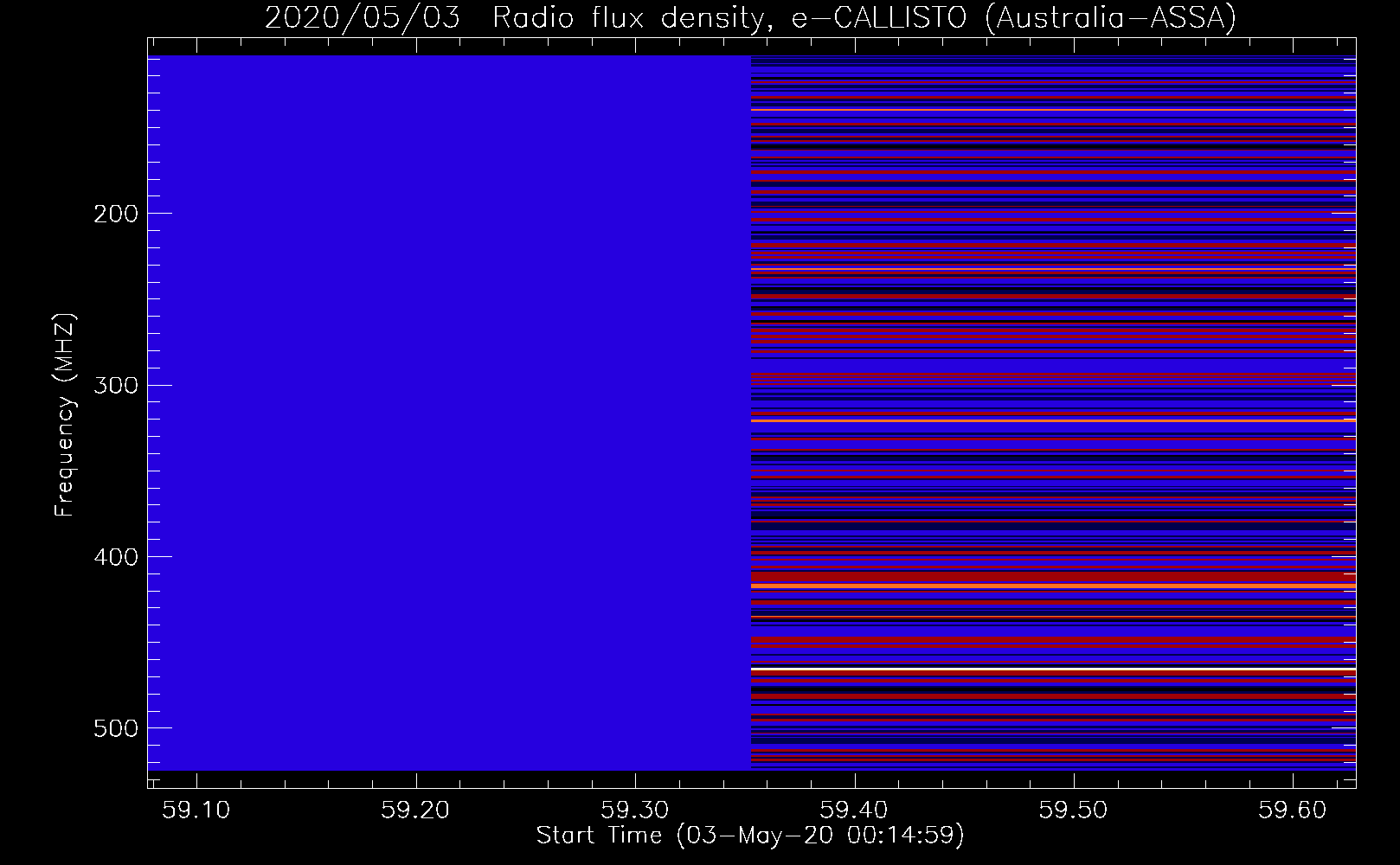1400x865 pixels.
Task: Click the 59.50 time tick label
Action: pyautogui.click(x=1074, y=810)
